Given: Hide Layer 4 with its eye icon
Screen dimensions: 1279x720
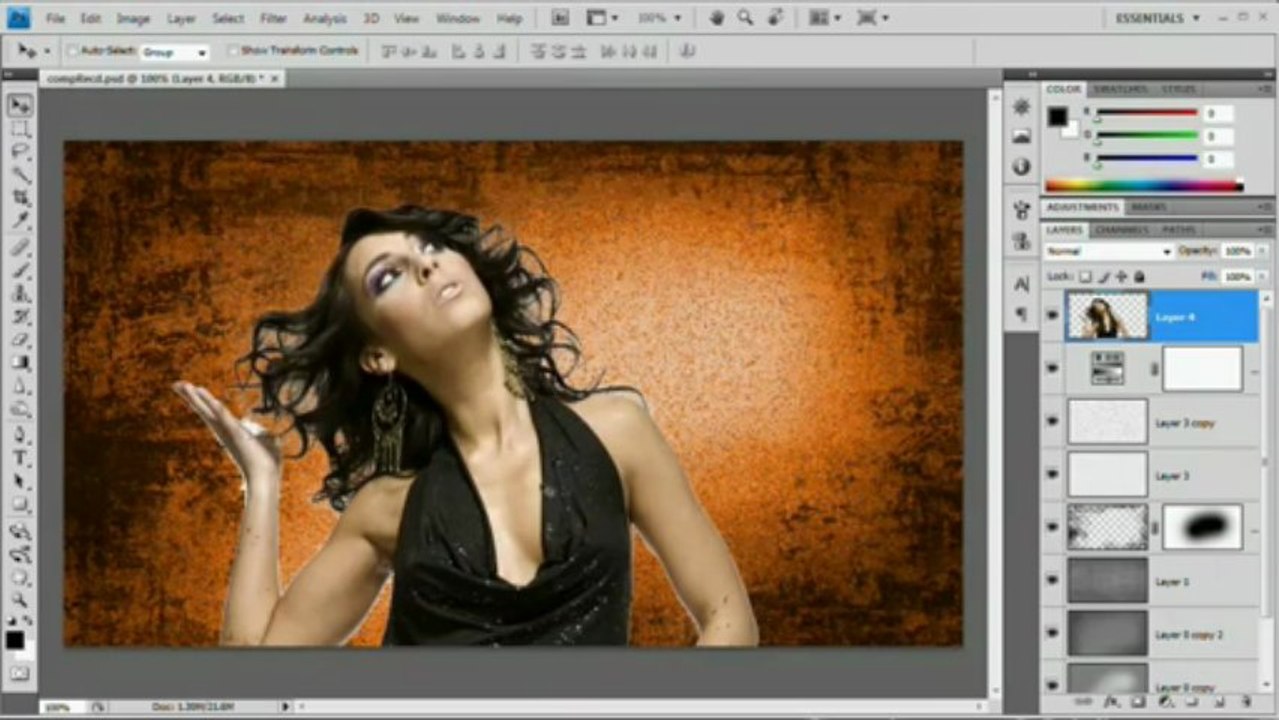Looking at the screenshot, I should click(1052, 316).
